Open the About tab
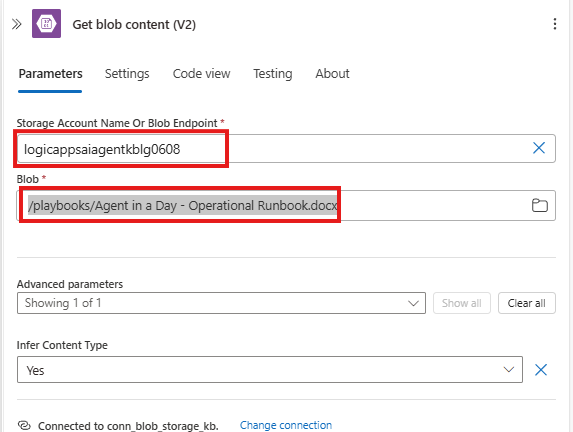This screenshot has width=573, height=432. click(333, 74)
